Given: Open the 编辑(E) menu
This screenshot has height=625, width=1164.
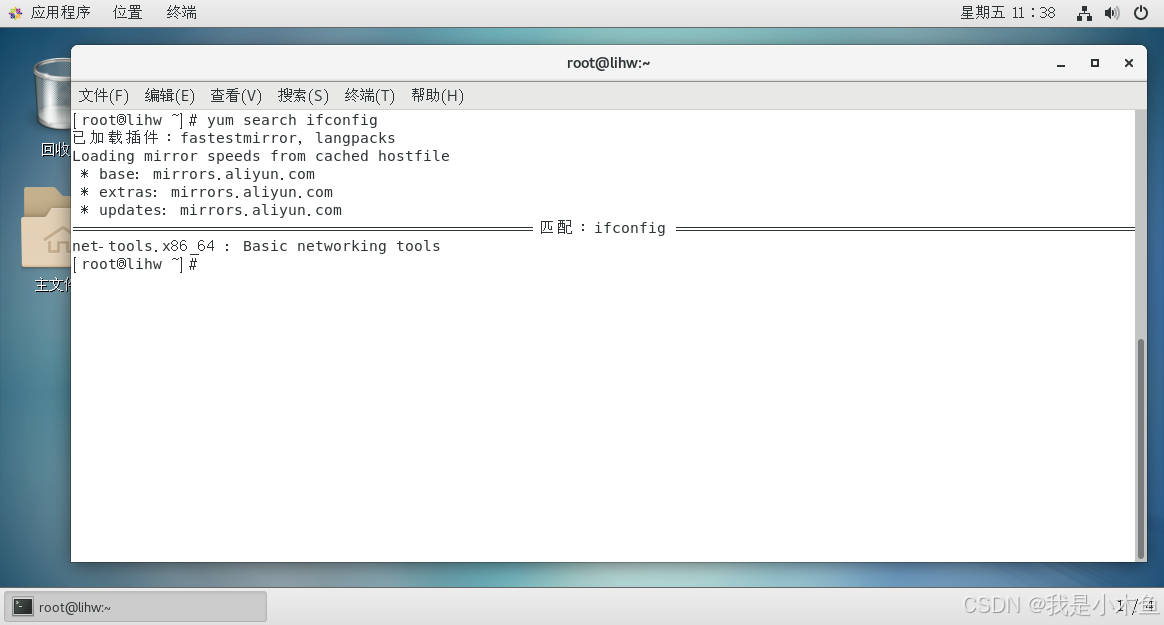Looking at the screenshot, I should (169, 96).
